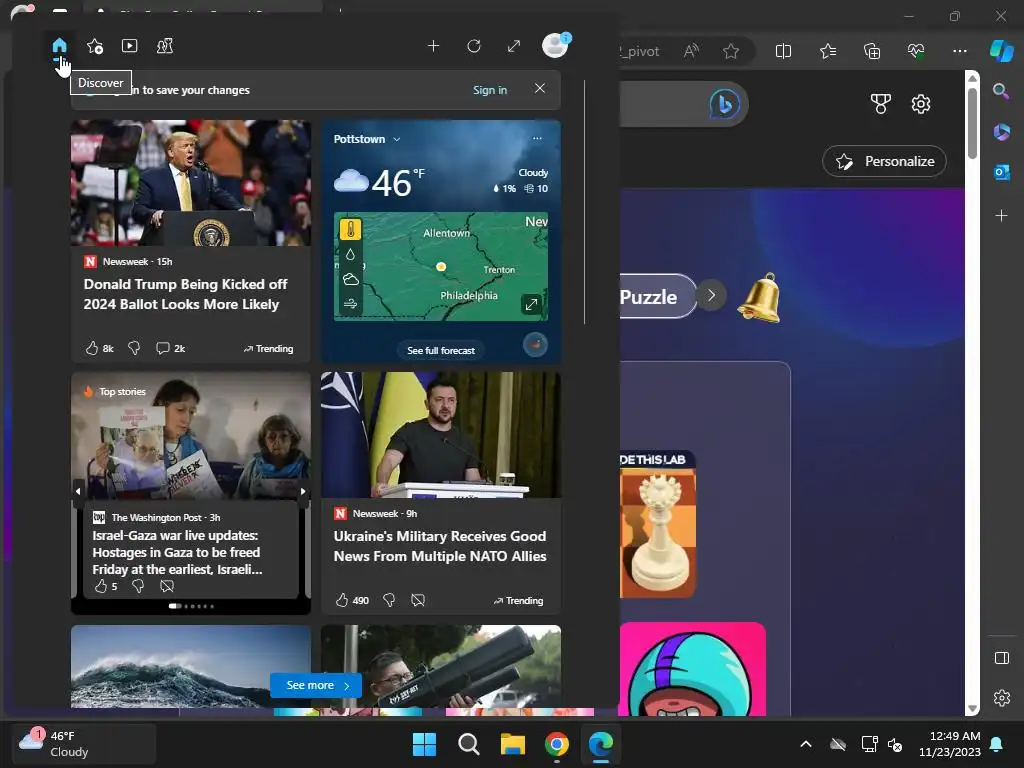Dislike the Ukraine Military story
This screenshot has width=1024, height=768.
pyautogui.click(x=389, y=600)
